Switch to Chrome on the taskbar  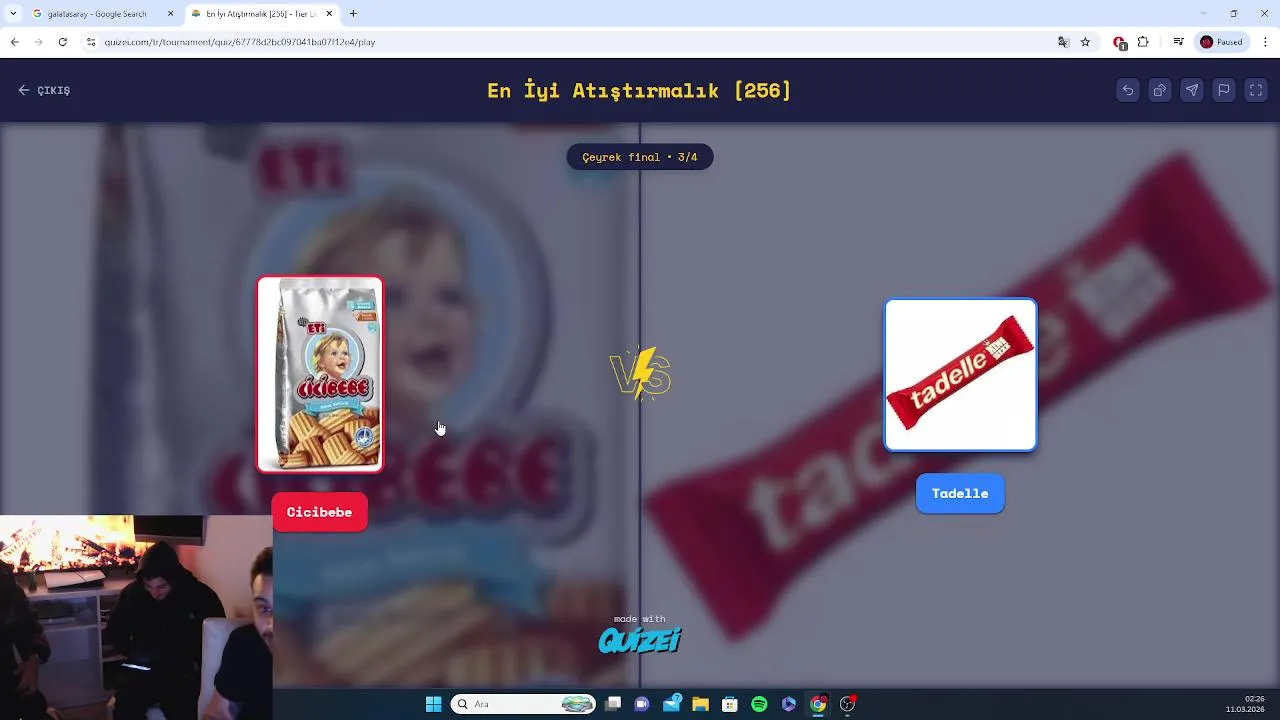818,704
